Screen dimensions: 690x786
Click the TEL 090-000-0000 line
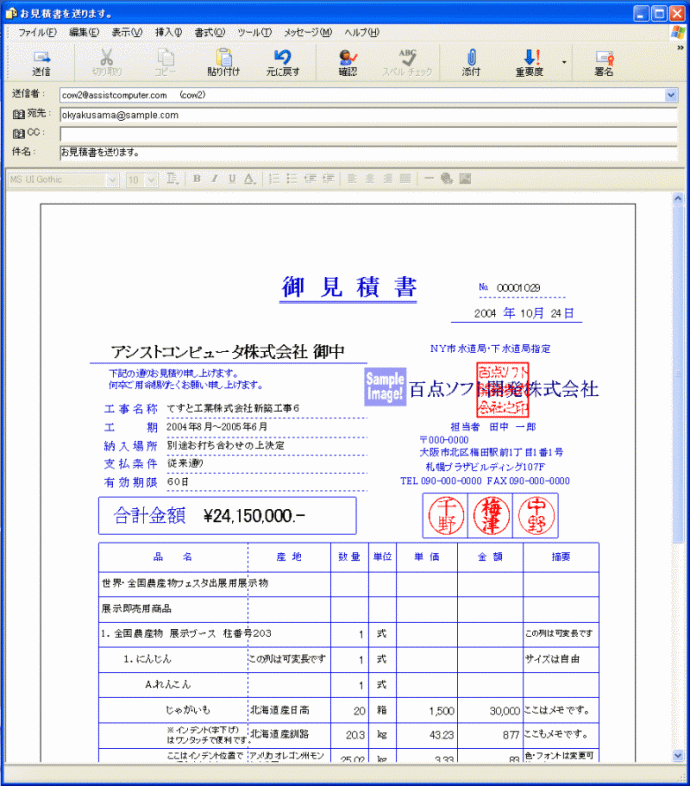click(x=441, y=481)
